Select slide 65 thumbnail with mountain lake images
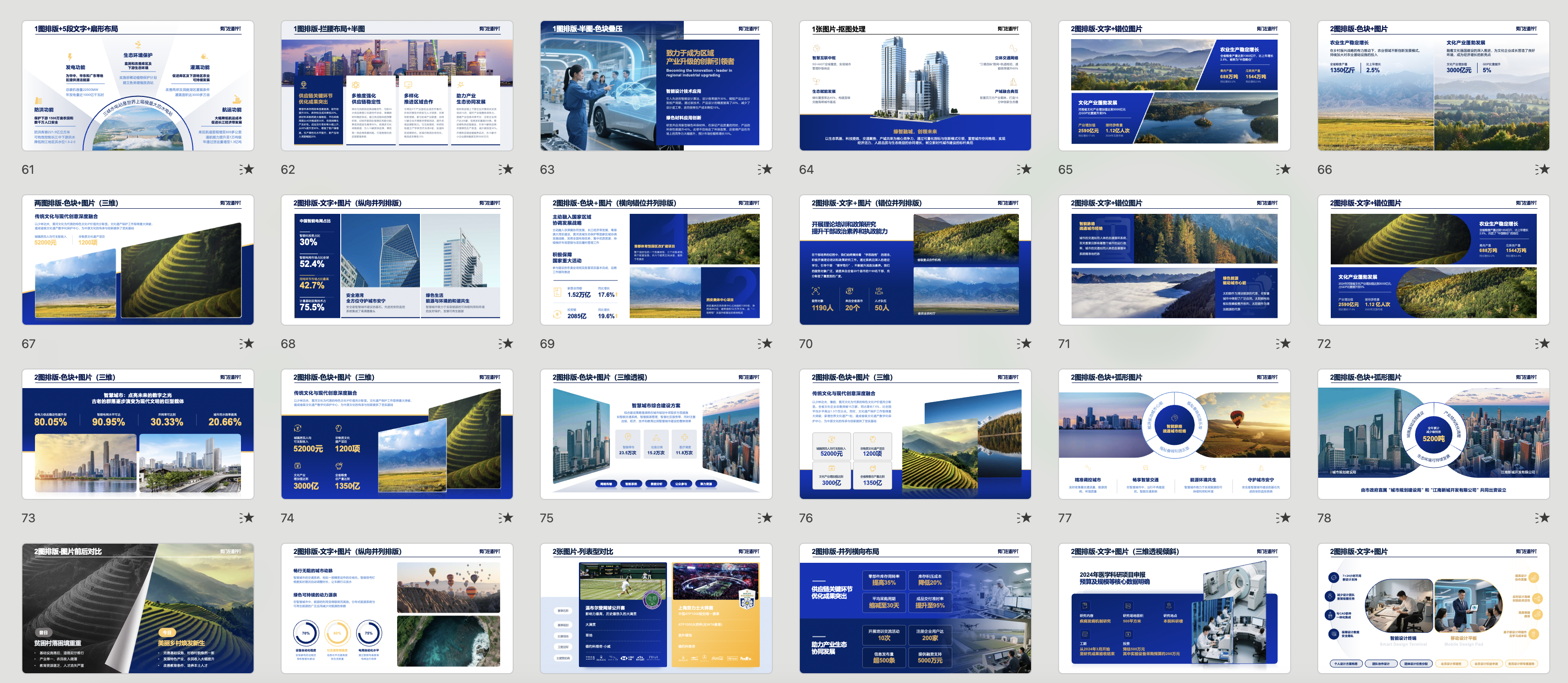 click(x=1174, y=86)
